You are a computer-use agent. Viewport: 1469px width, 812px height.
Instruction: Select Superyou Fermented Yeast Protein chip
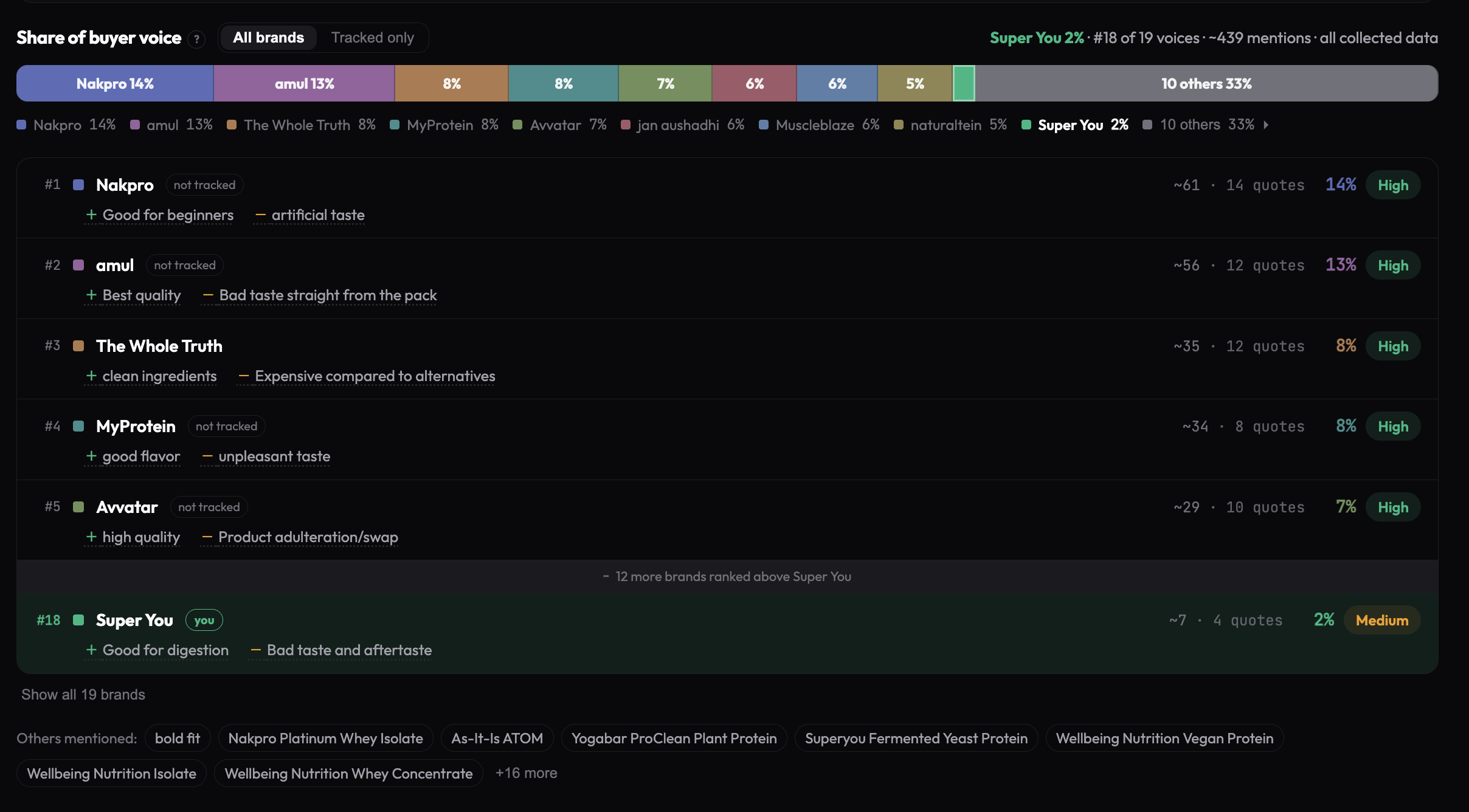916,738
